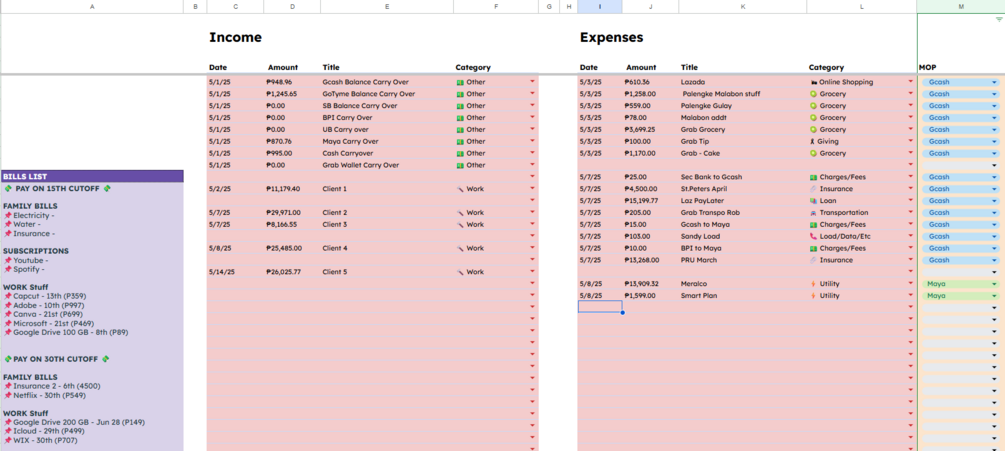Select Insurance 2 - 6th (4500) line
This screenshot has width=1005, height=451.
(52, 386)
